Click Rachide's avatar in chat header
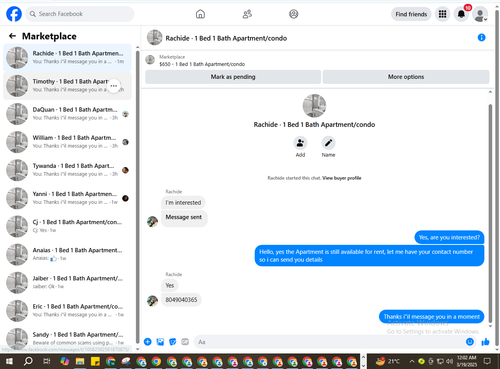This screenshot has width=500, height=369. tap(155, 37)
